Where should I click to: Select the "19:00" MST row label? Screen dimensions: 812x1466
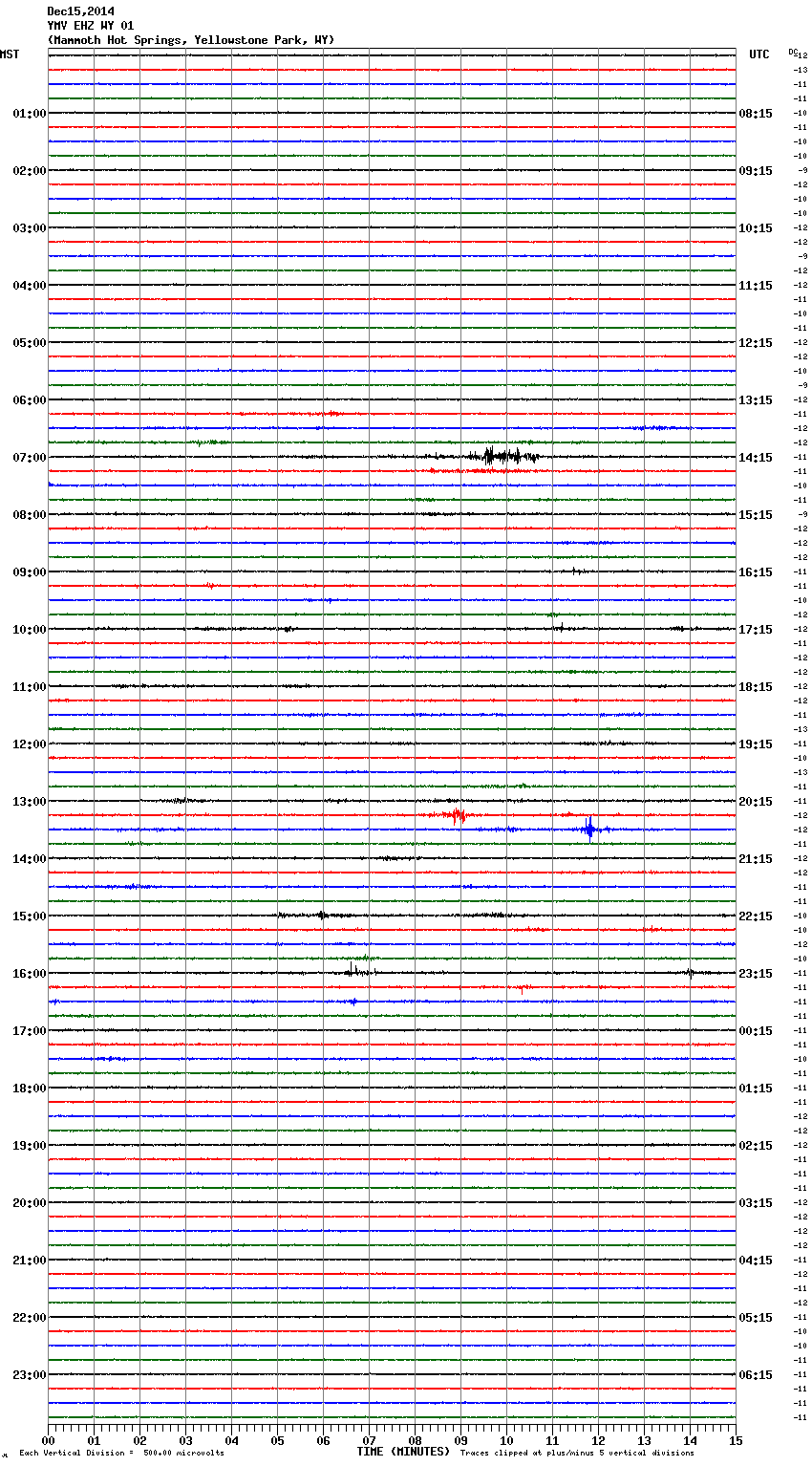click(30, 1146)
